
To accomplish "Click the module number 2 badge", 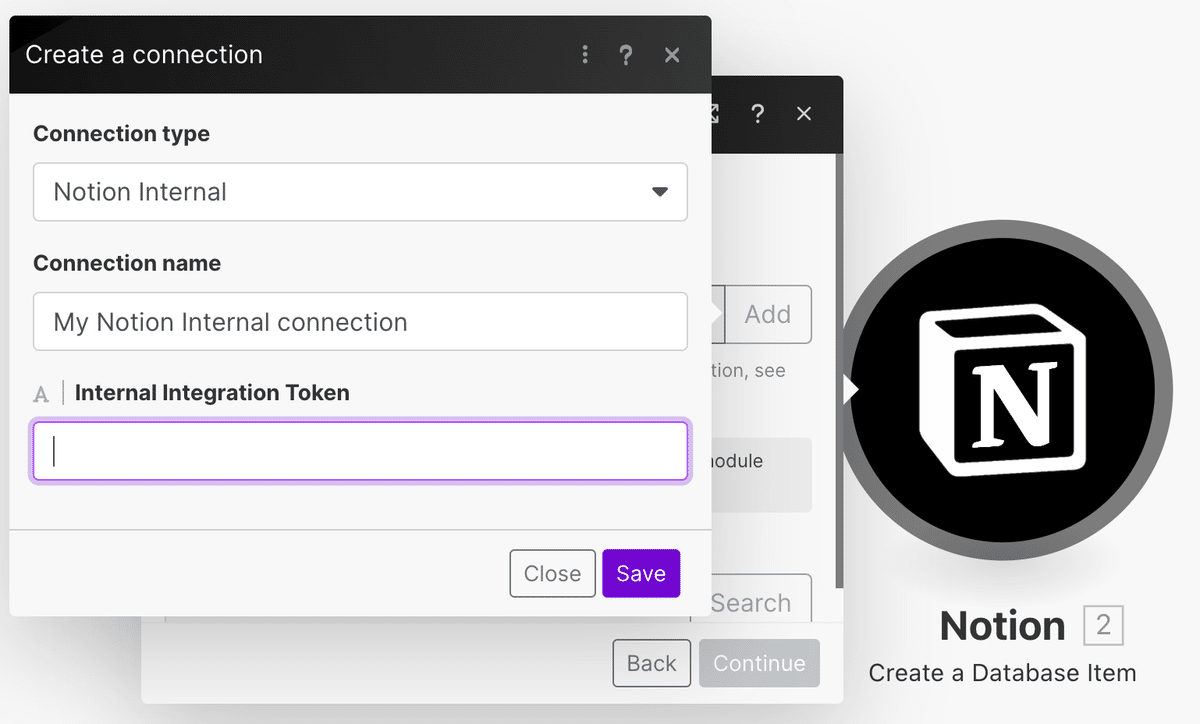I will [1104, 626].
